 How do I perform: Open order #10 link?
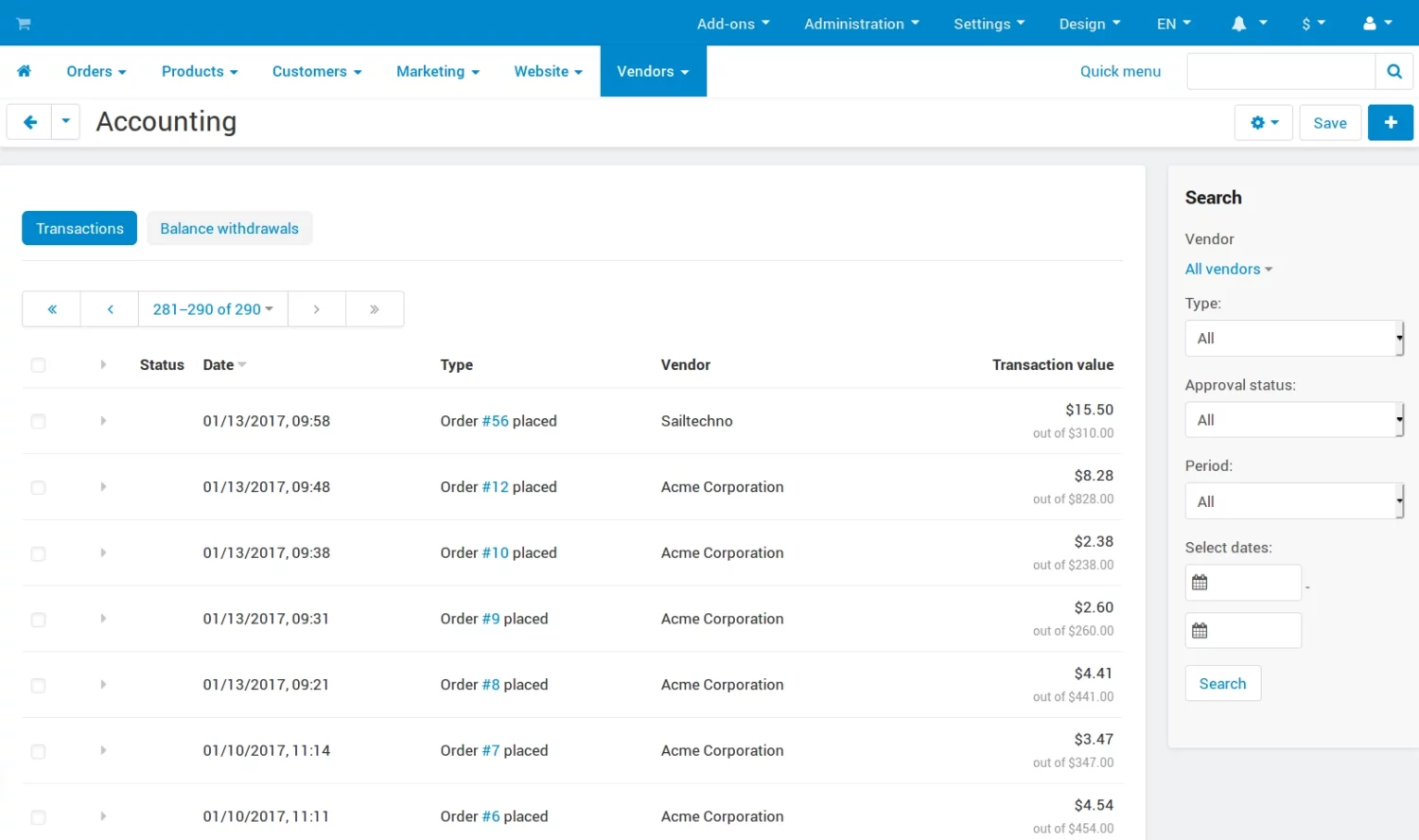[x=495, y=552]
